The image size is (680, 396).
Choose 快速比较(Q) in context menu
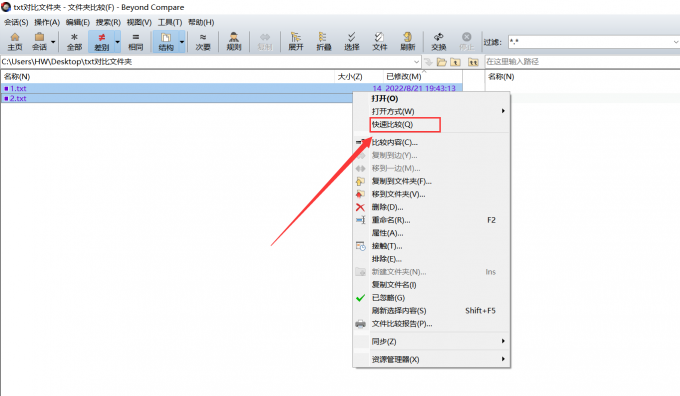tap(431, 124)
